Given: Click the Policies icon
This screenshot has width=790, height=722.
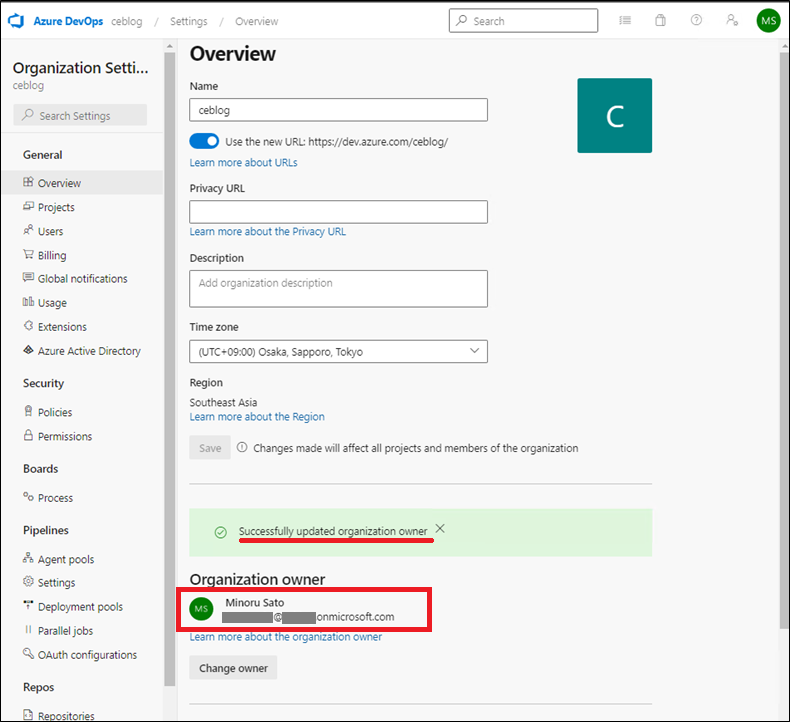Looking at the screenshot, I should coord(28,411).
